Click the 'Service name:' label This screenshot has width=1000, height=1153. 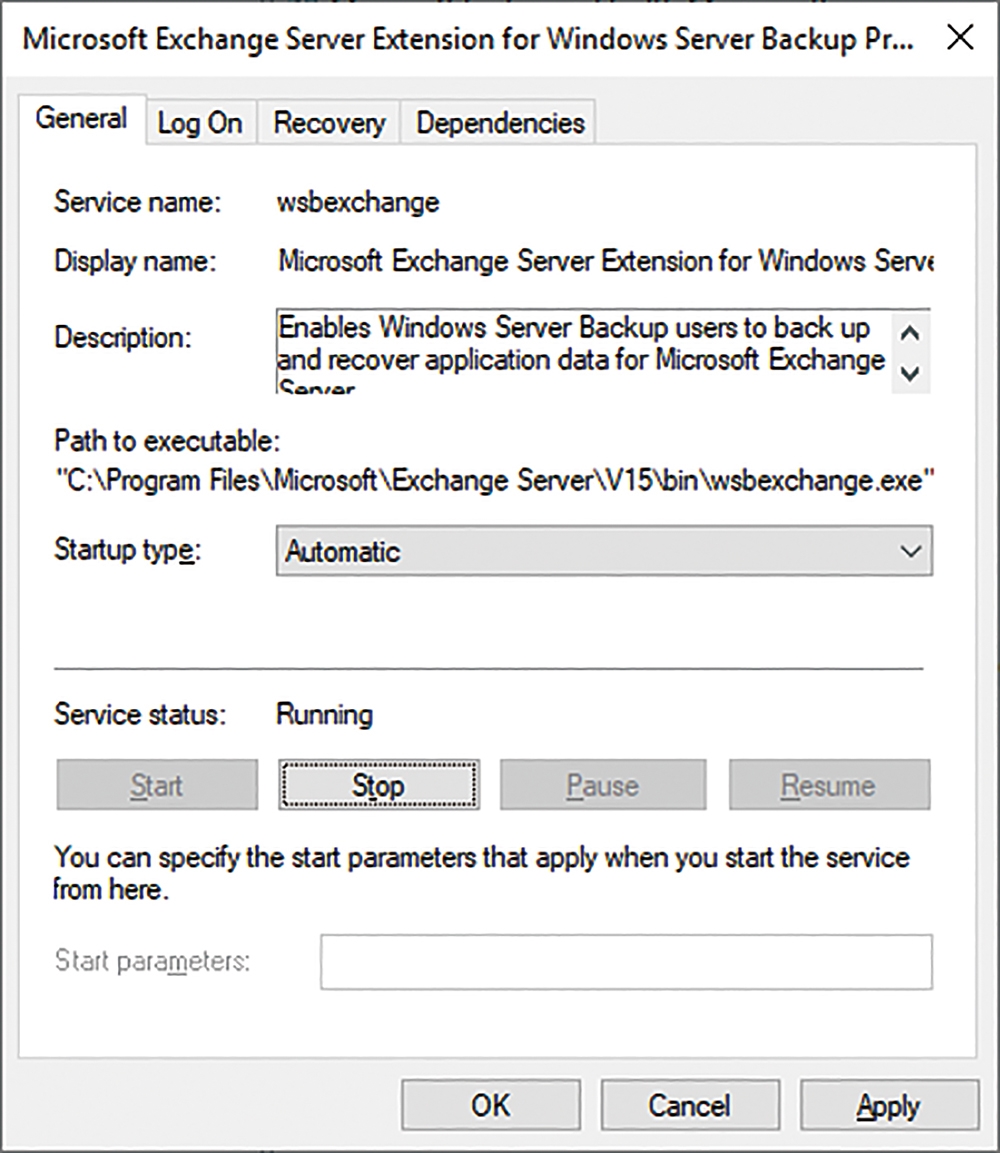[138, 202]
